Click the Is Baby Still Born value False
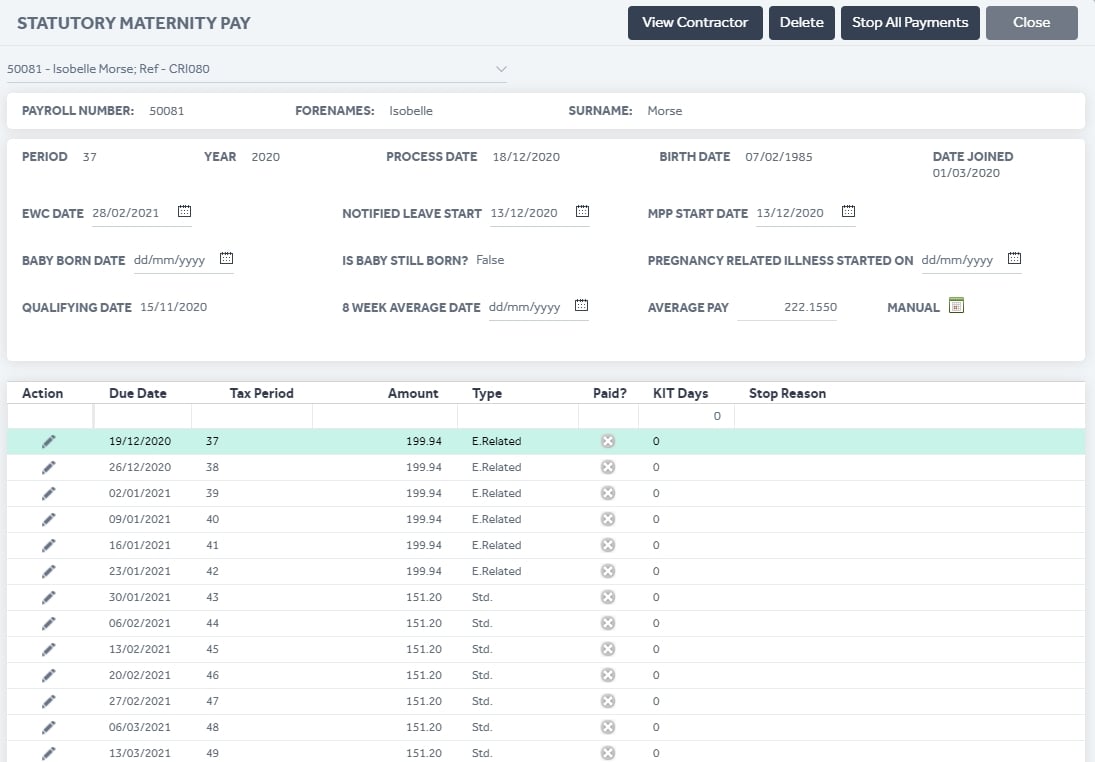This screenshot has height=762, width=1095. click(490, 260)
